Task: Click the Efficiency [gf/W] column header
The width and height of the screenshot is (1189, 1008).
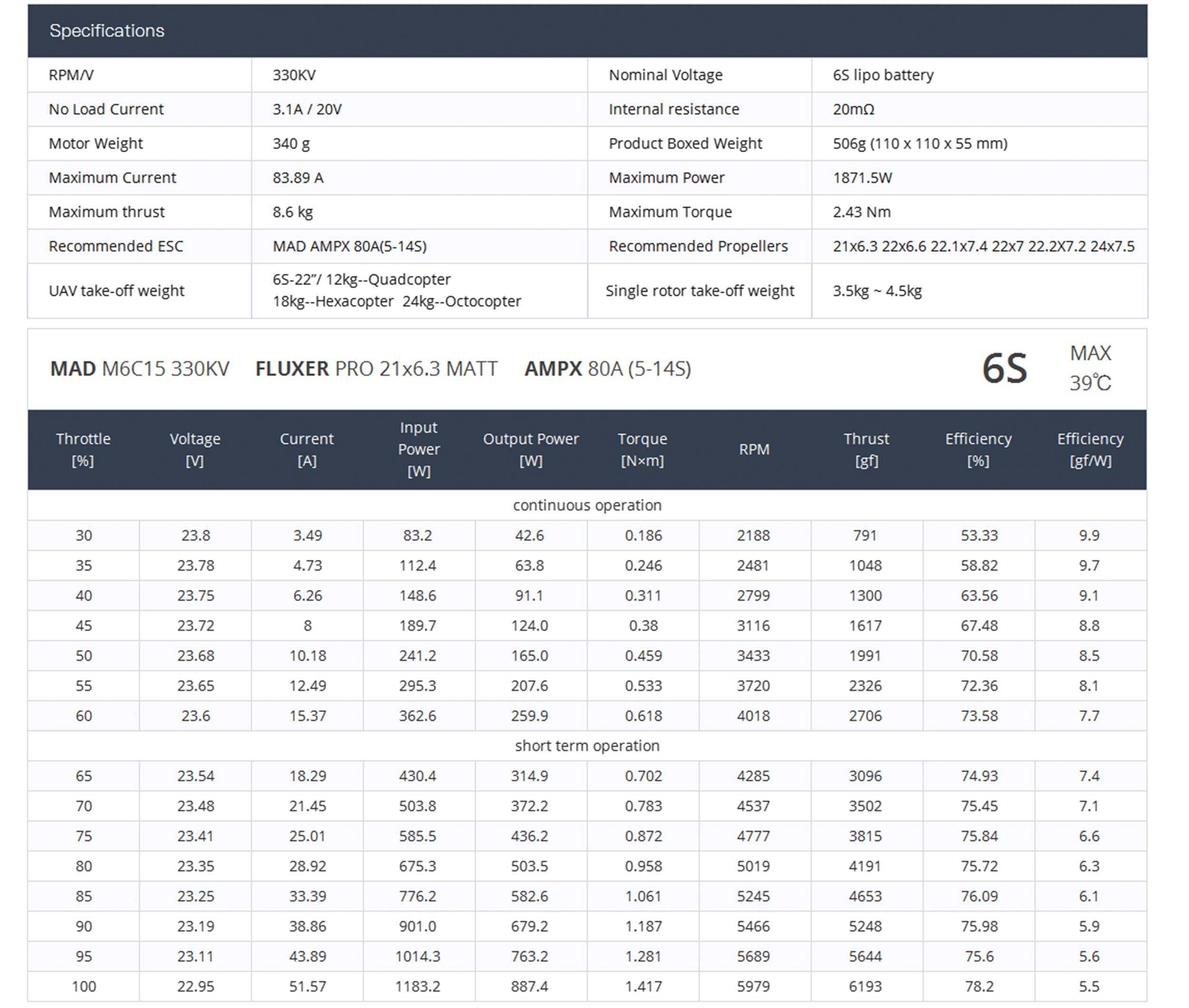Action: point(1090,450)
